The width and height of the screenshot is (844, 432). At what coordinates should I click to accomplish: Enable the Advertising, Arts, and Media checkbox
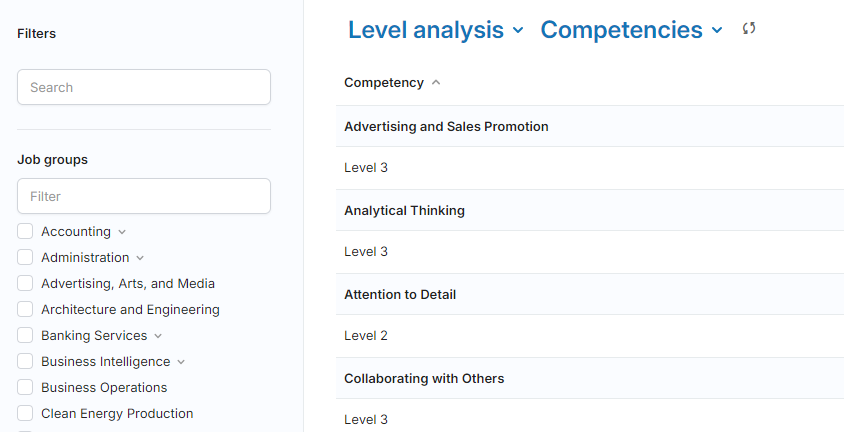click(26, 284)
